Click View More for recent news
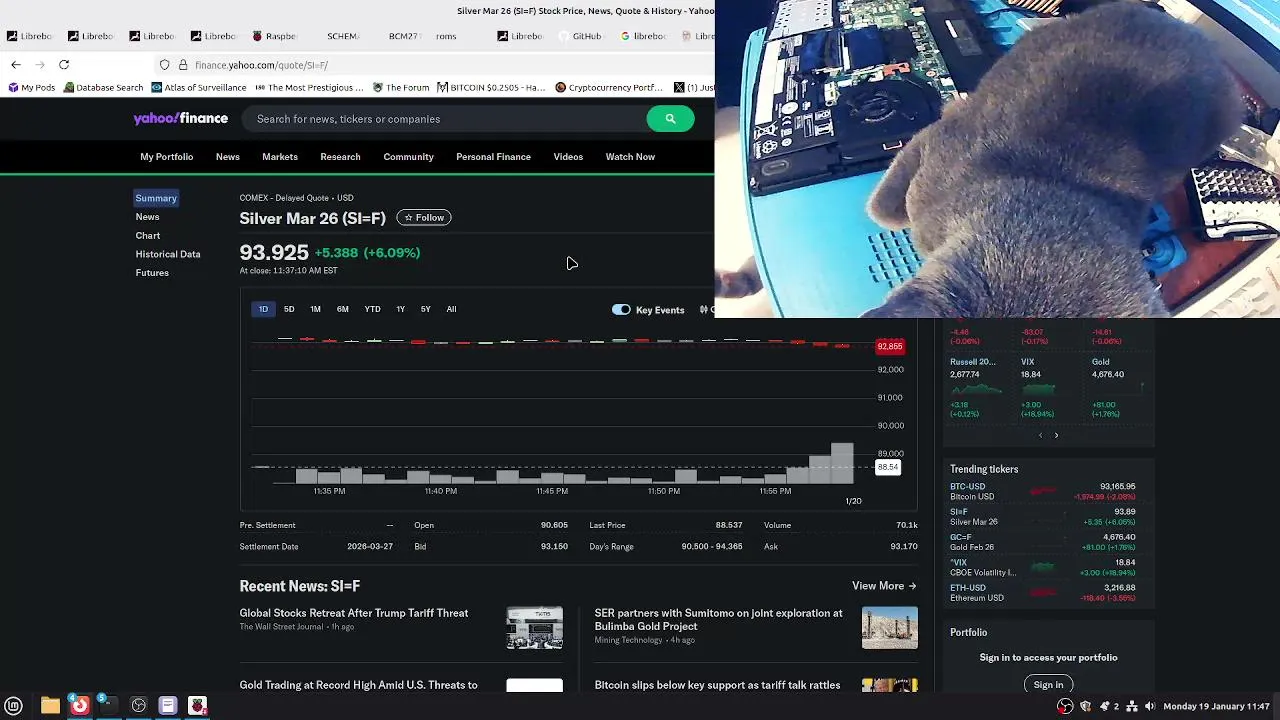Screen dimensions: 1280x720 884,586
